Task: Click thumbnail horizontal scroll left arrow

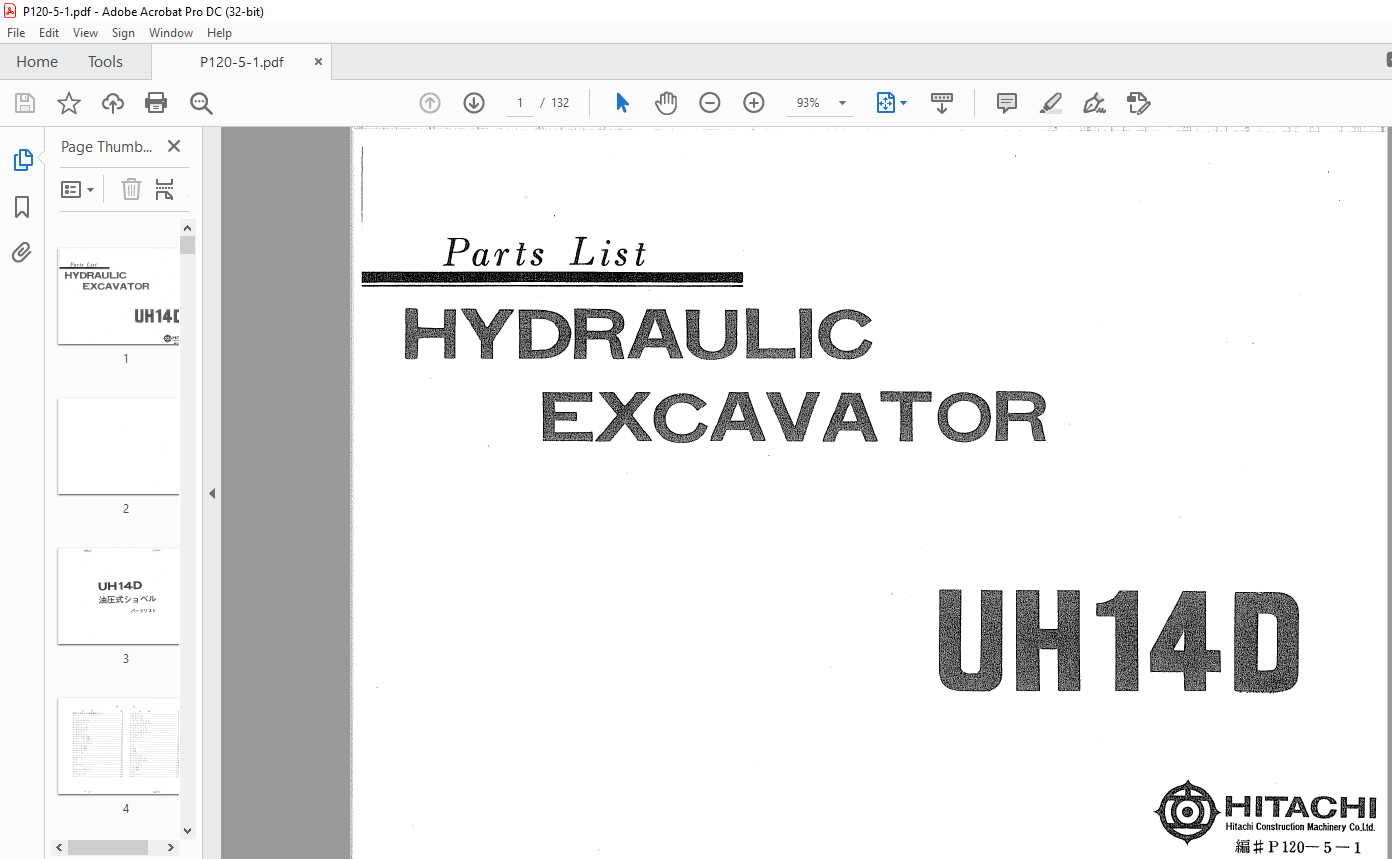Action: [60, 847]
